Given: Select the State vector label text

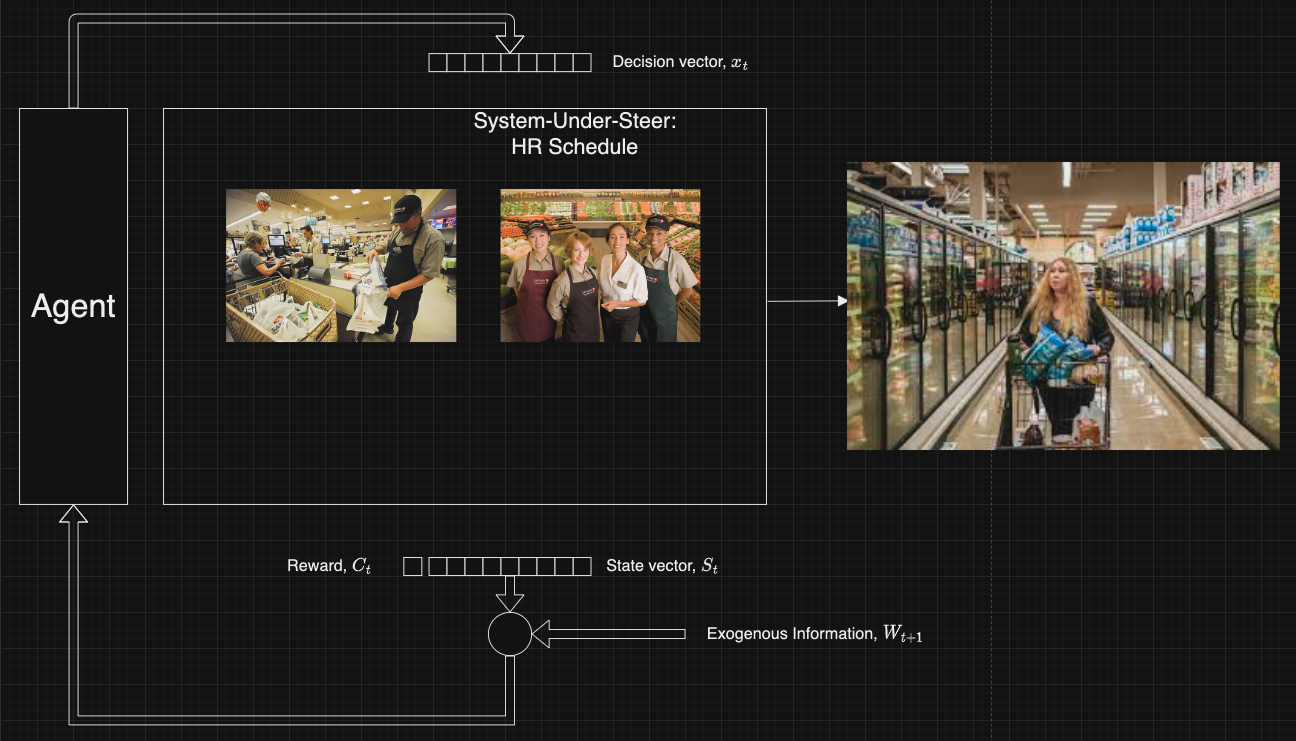Looking at the screenshot, I should (x=662, y=566).
